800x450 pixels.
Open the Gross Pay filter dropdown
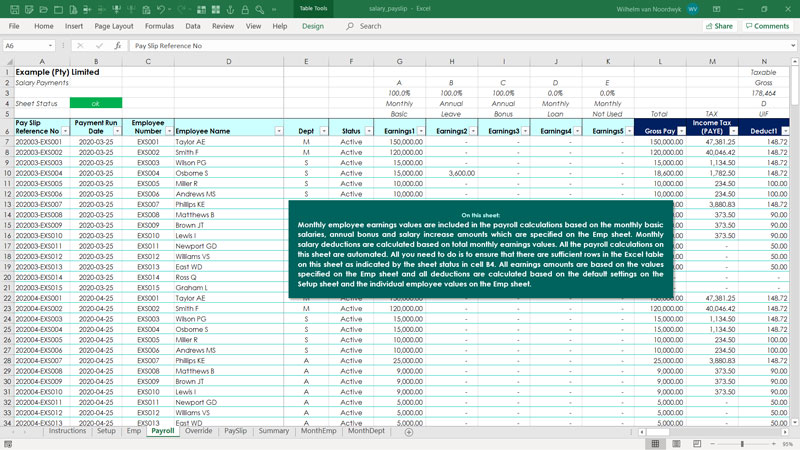[x=681, y=131]
